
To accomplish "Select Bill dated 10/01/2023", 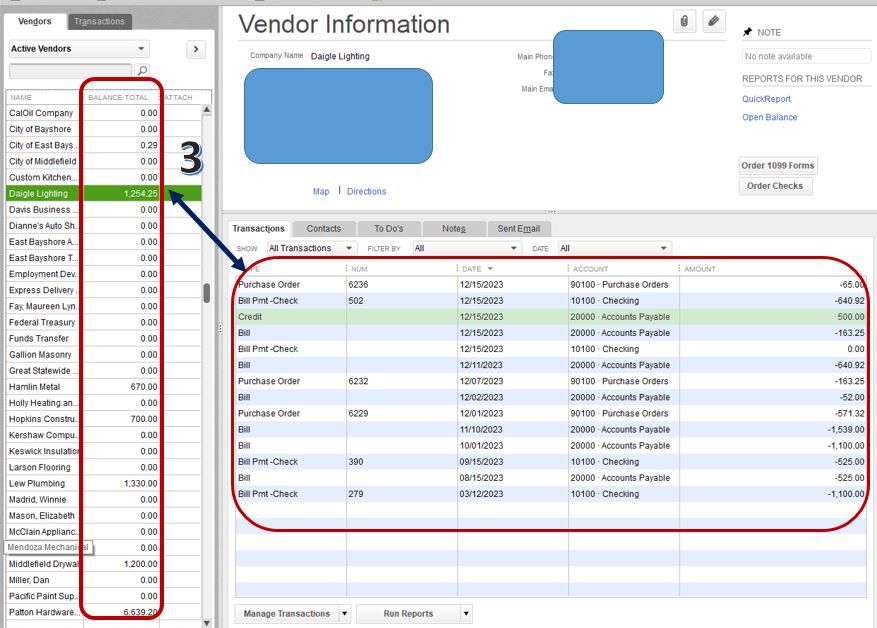I will coord(551,446).
